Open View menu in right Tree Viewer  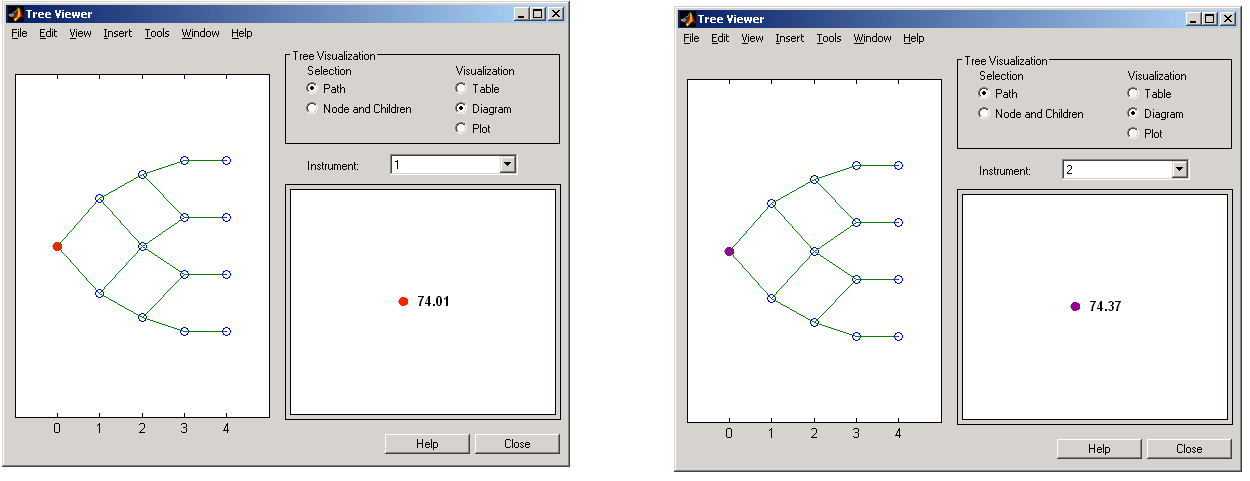tap(752, 38)
